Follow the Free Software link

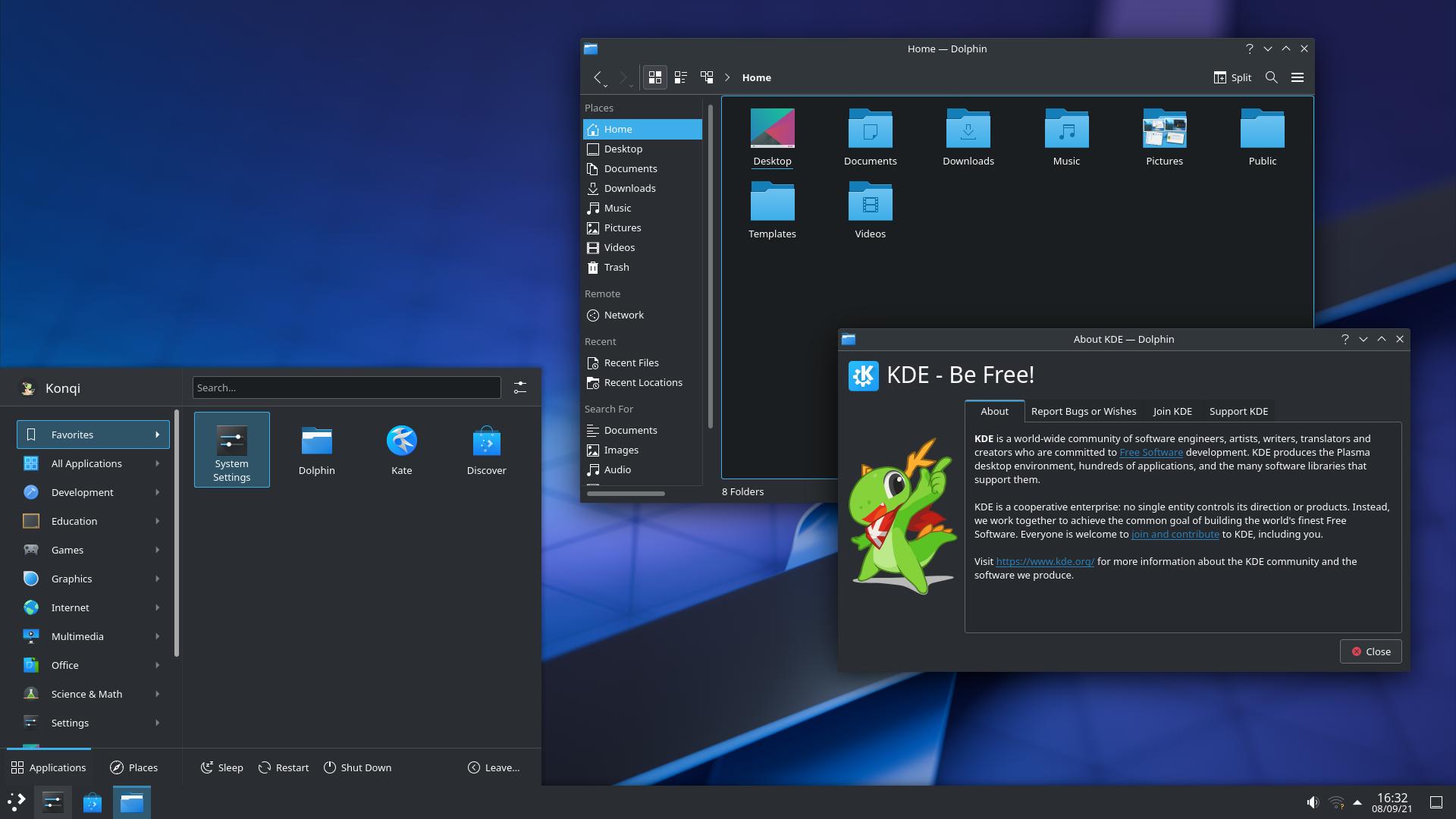point(1150,453)
